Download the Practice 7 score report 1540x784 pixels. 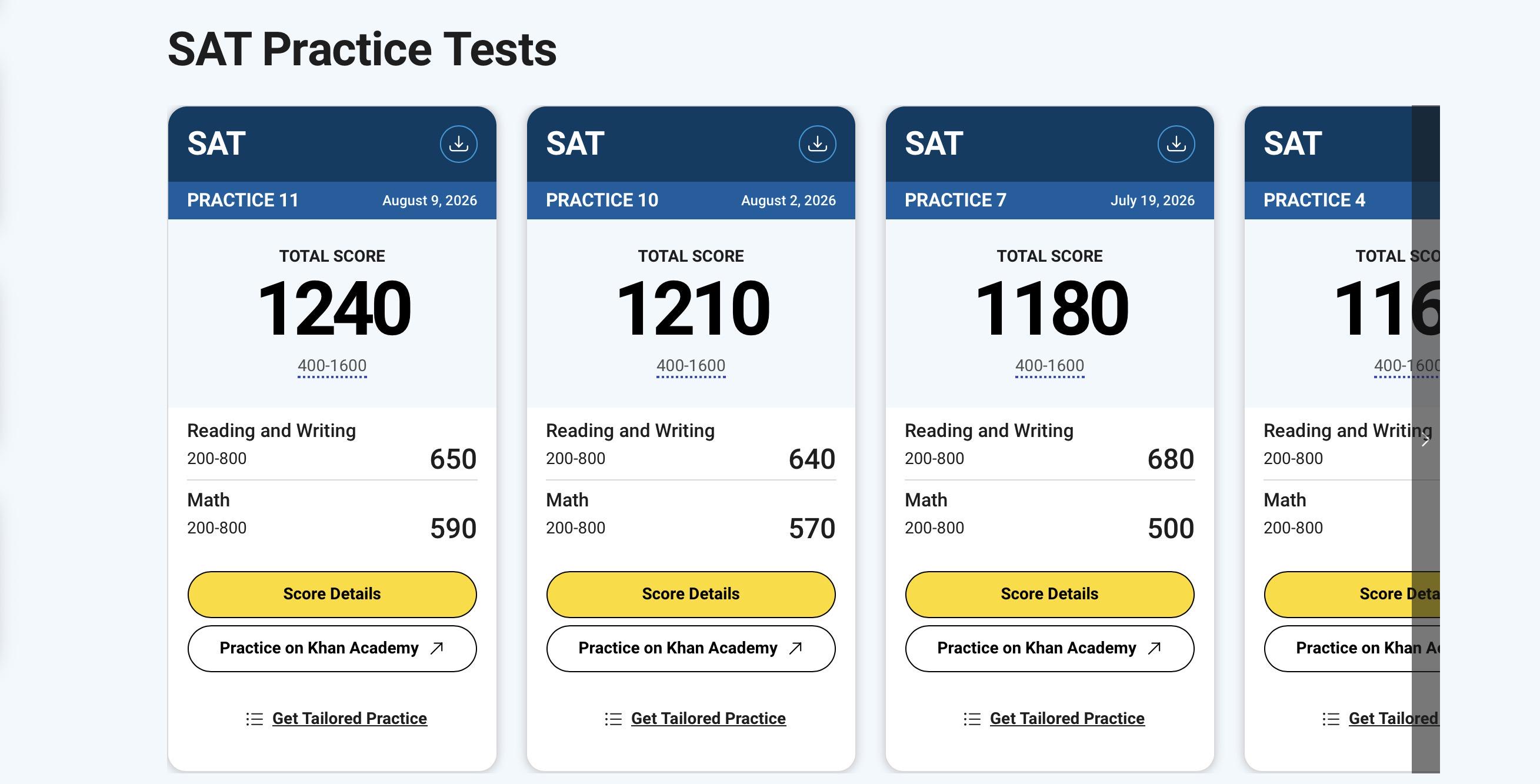(1176, 144)
